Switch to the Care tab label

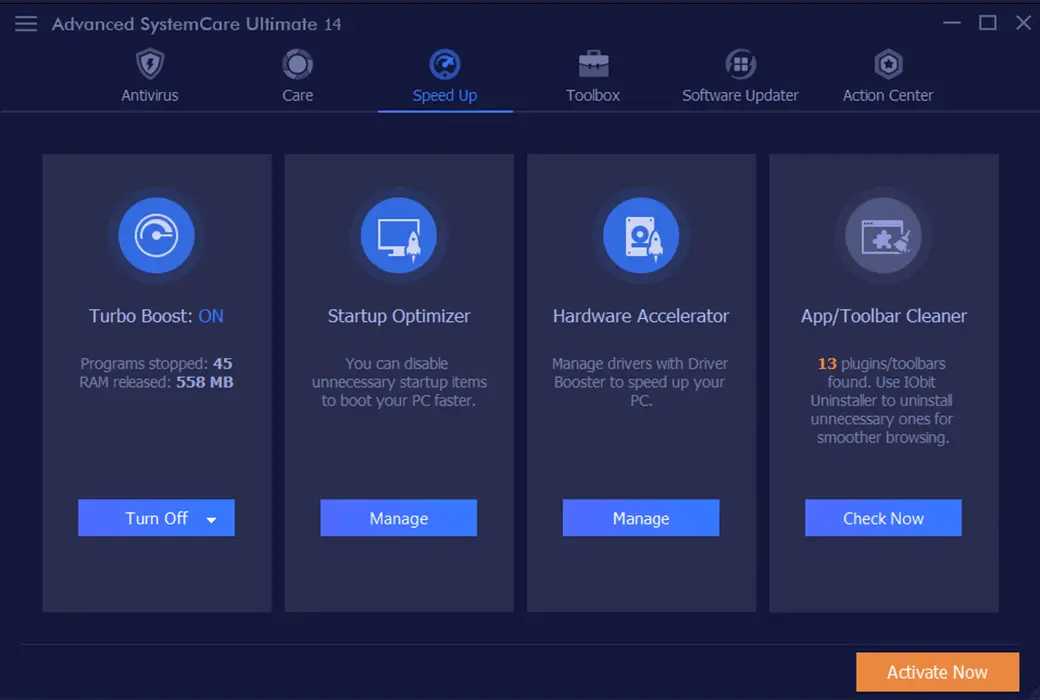pos(297,96)
